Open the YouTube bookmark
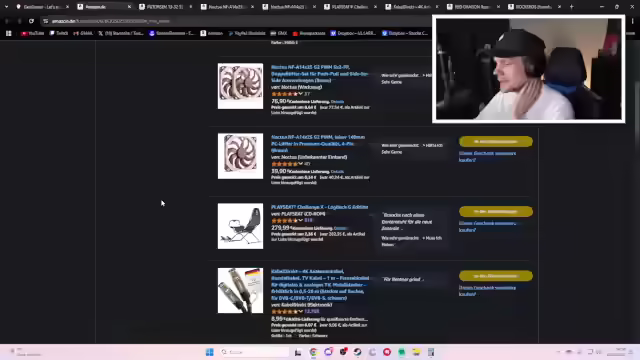The height and width of the screenshot is (360, 640). [32, 33]
